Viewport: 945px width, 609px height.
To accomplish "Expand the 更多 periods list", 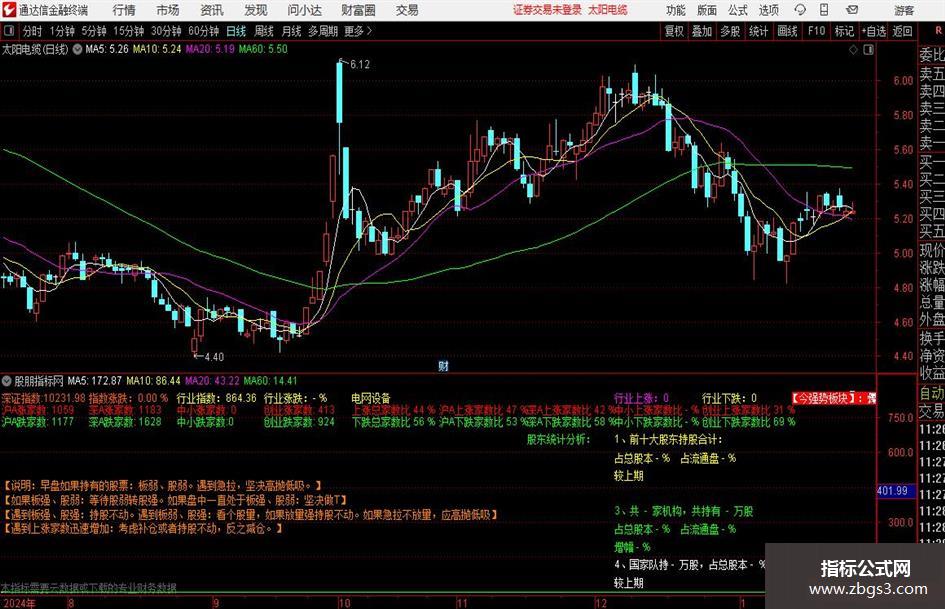I will coord(358,31).
